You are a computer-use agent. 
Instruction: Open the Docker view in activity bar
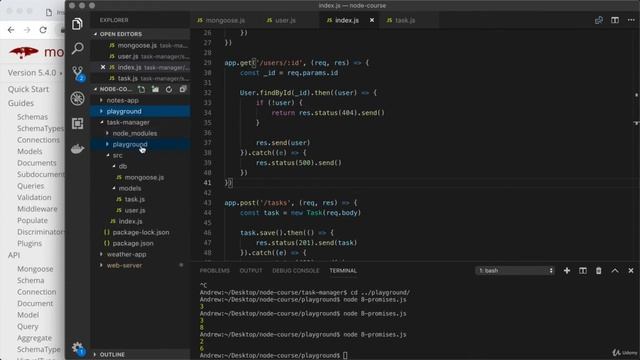[77, 149]
